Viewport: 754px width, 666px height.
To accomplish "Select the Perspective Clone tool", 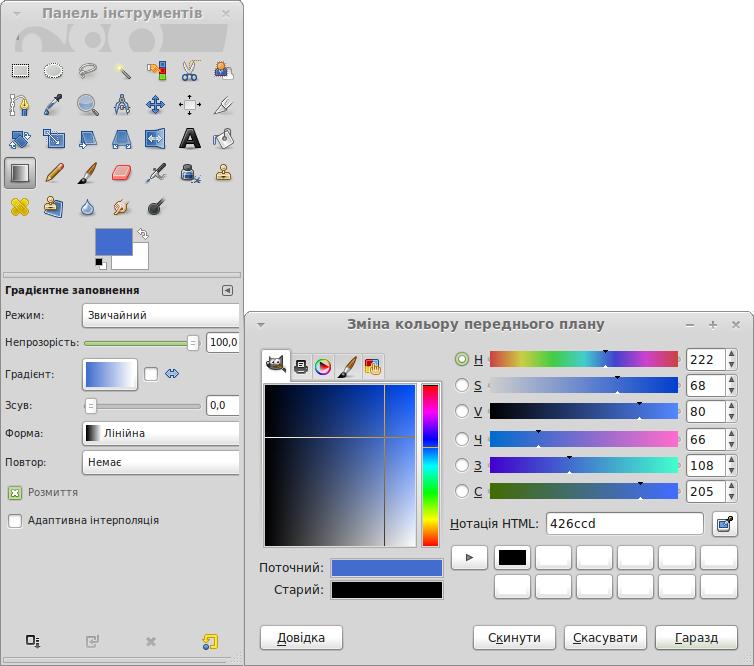I will tap(53, 207).
